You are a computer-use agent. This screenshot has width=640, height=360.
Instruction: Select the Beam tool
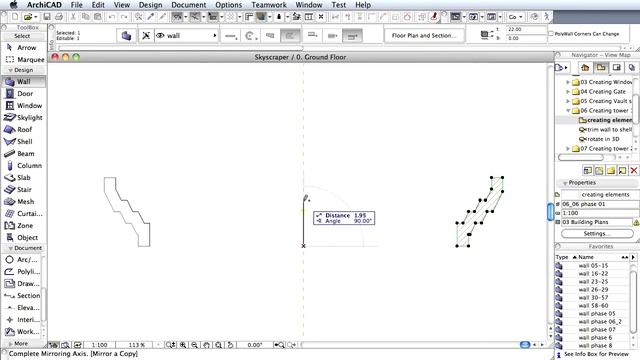click(x=24, y=154)
